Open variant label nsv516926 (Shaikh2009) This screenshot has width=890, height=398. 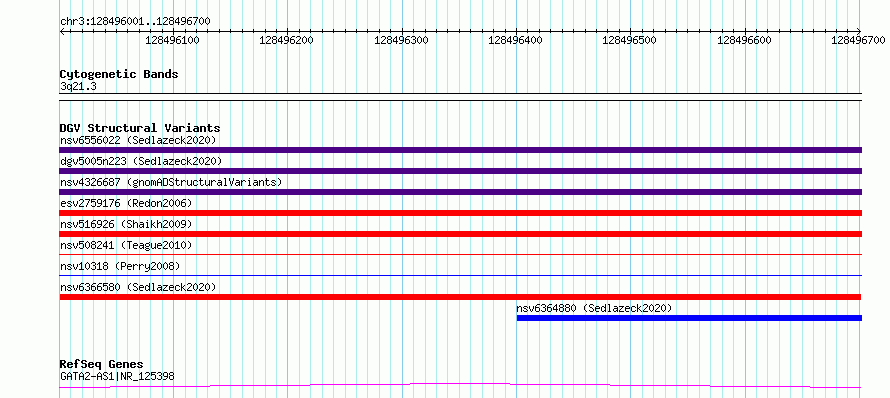pos(126,224)
